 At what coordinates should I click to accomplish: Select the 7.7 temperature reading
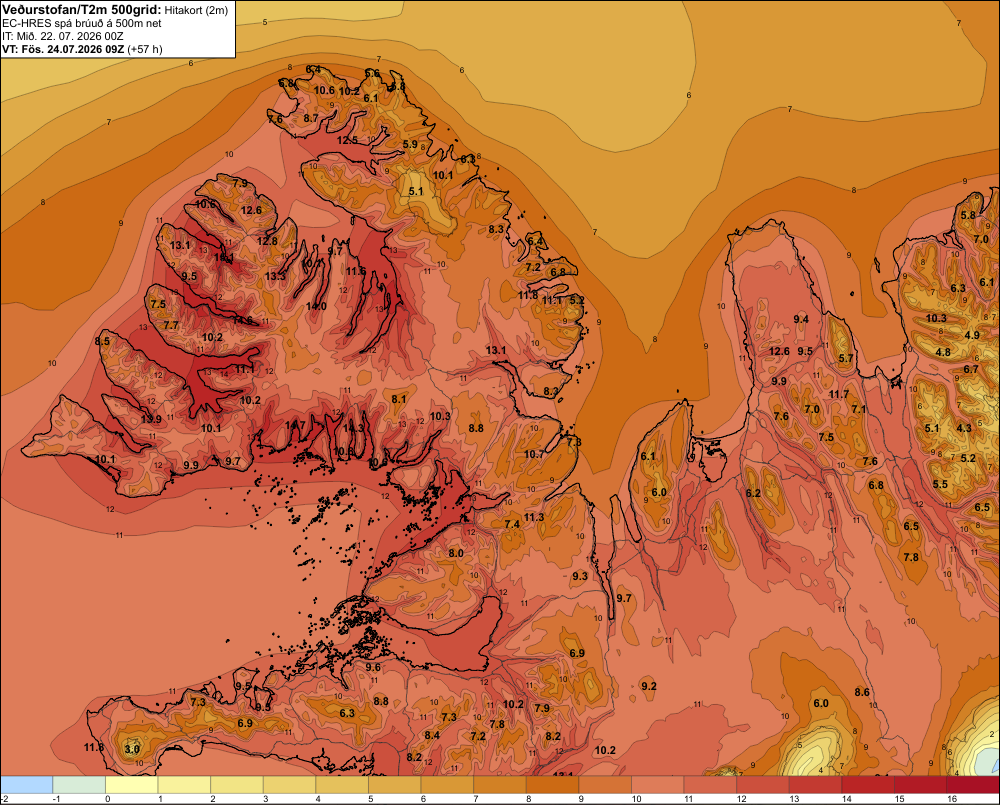point(171,325)
